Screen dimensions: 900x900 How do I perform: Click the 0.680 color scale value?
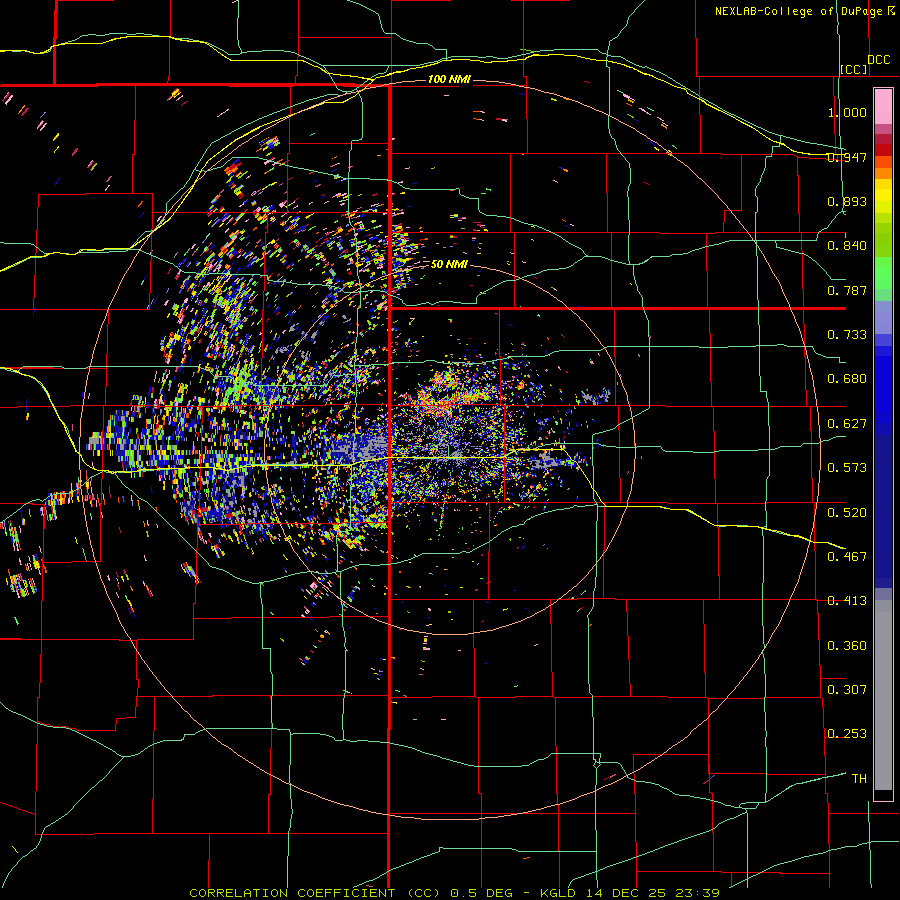[847, 379]
